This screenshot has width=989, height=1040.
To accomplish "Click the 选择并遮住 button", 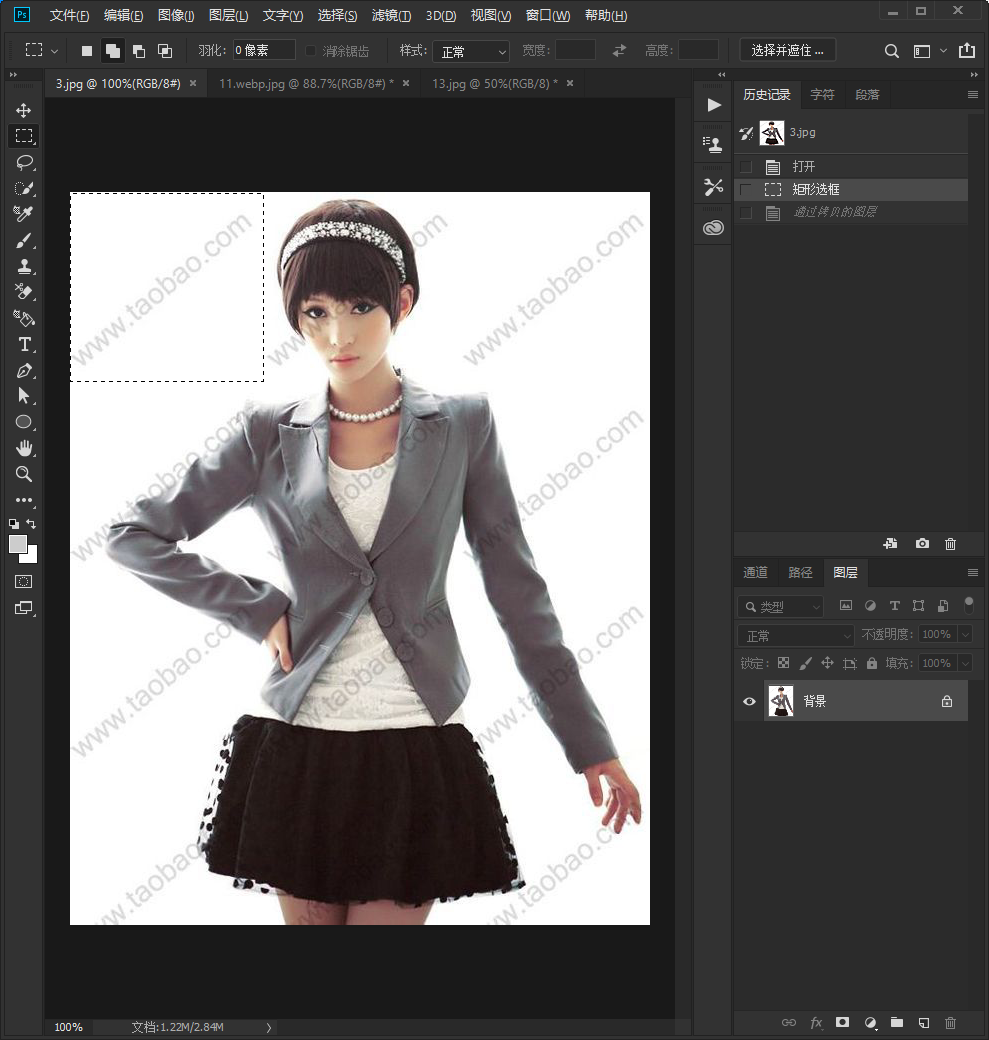I will [x=787, y=50].
